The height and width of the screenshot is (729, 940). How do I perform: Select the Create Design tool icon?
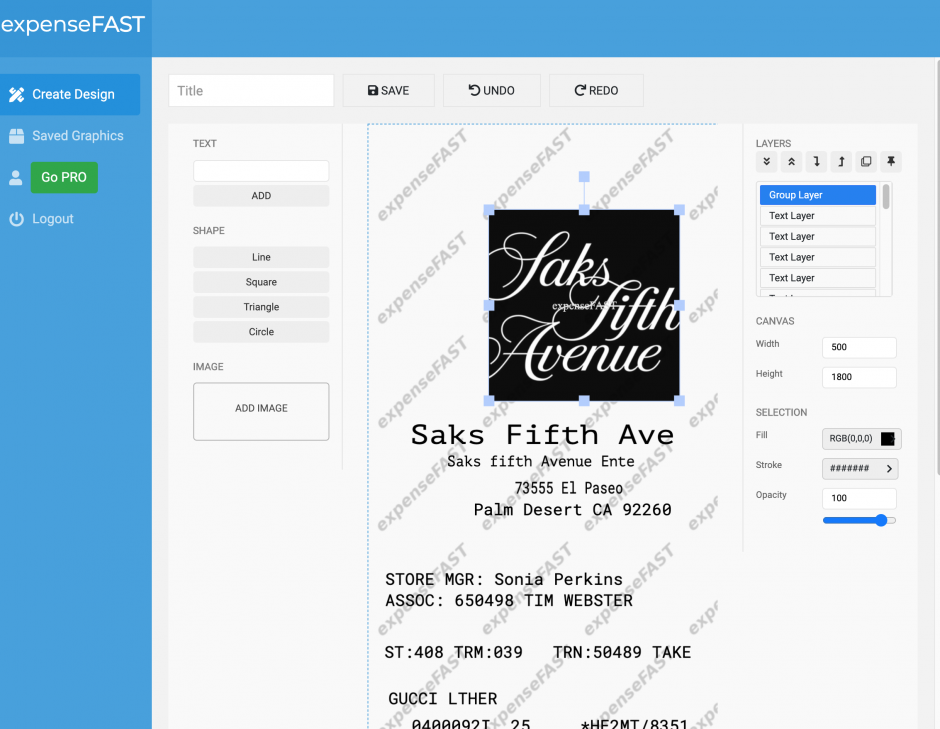17,95
